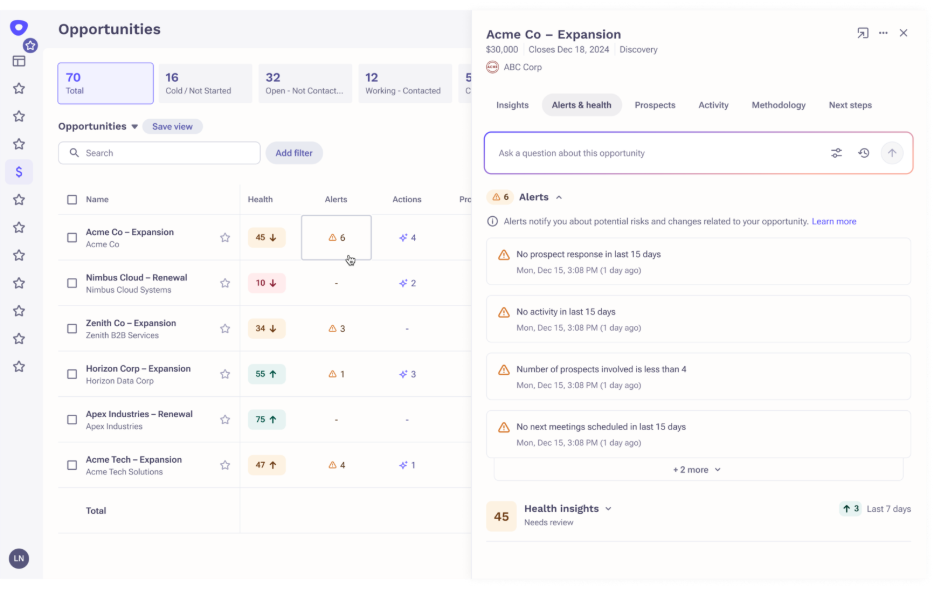
Task: Open the Opportunities view dropdown arrow
Action: (x=134, y=127)
